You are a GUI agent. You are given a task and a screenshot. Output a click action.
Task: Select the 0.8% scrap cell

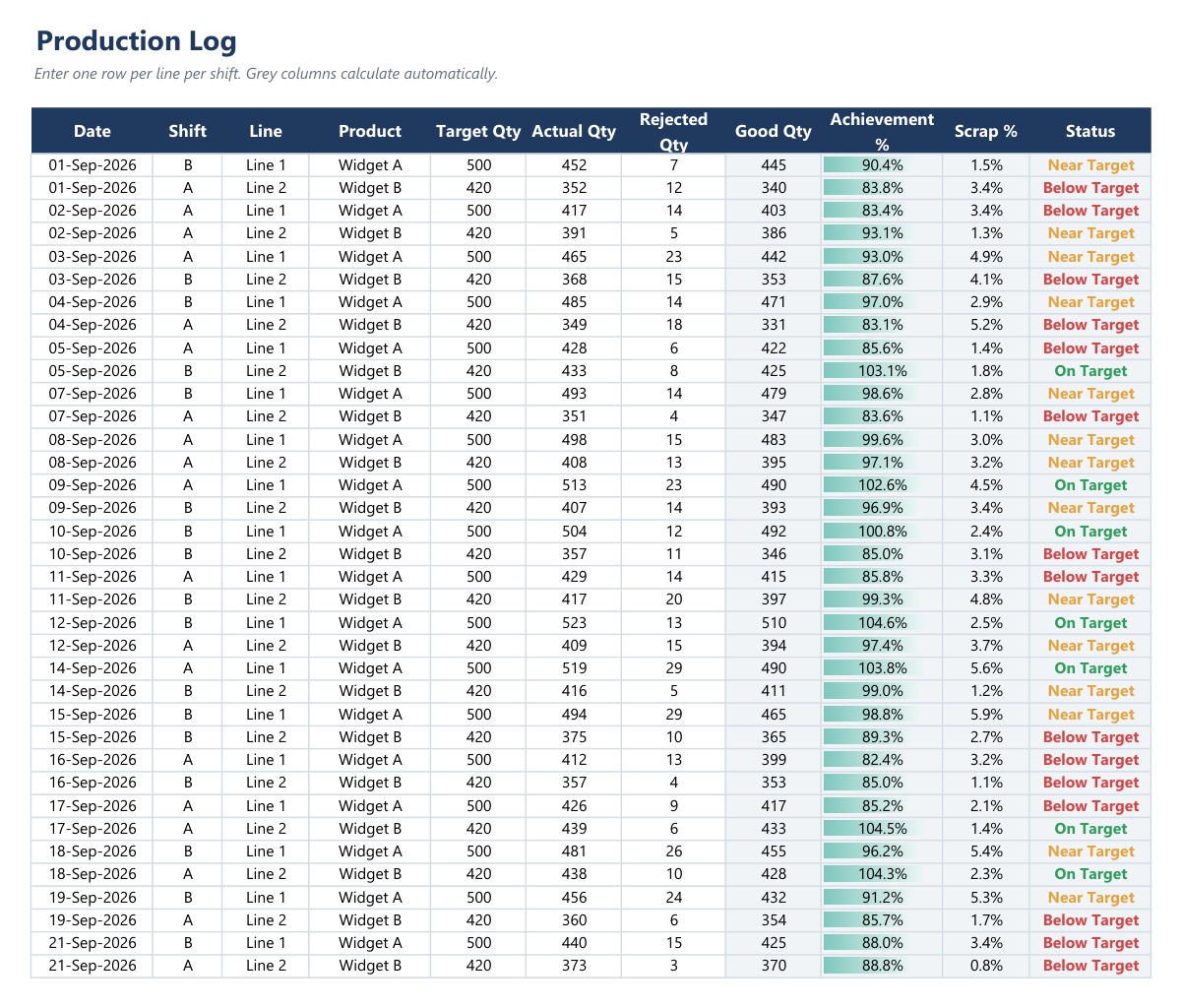coord(986,966)
